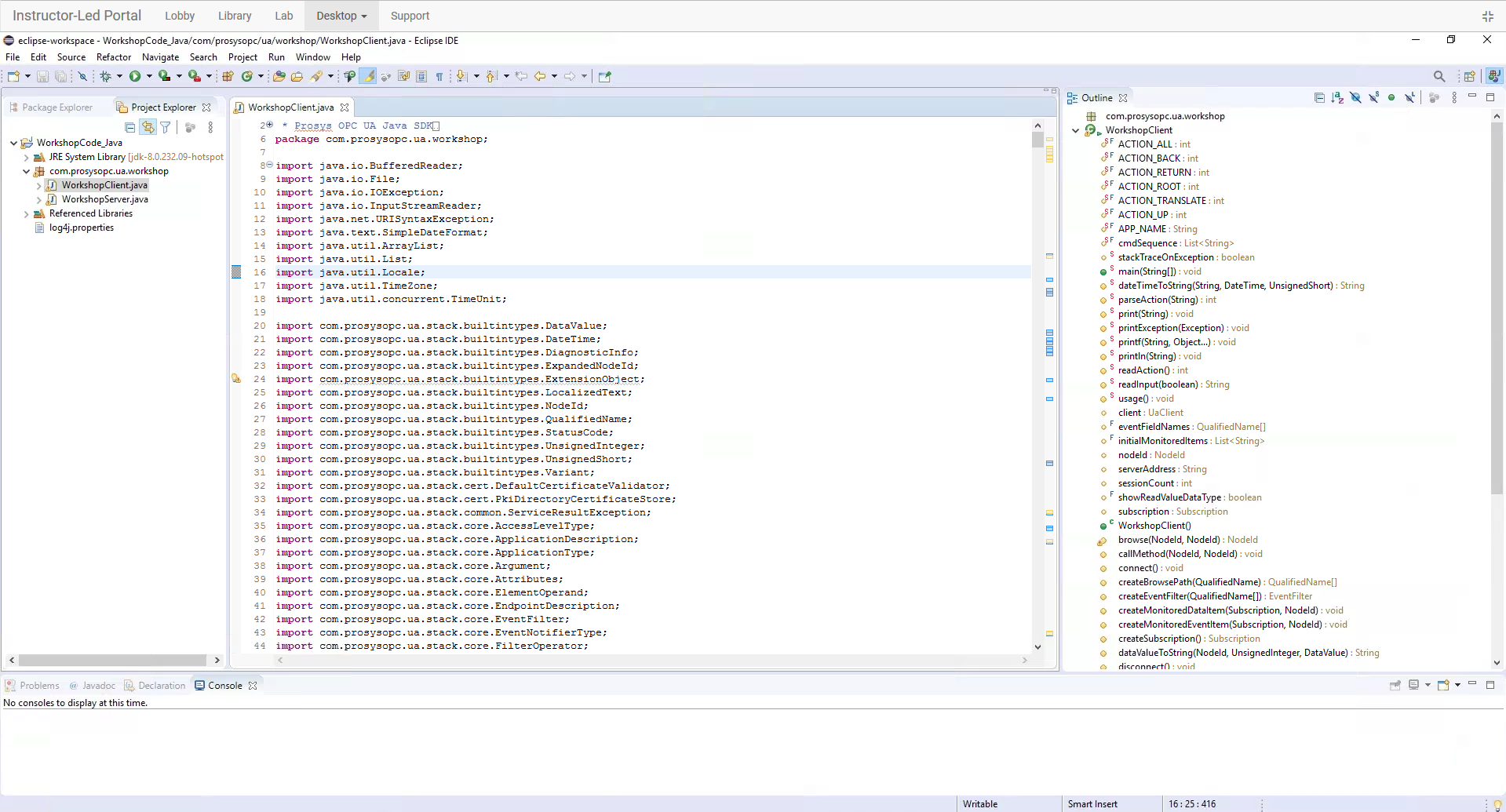Screen dimensions: 1506x812
Task: Go to the portal Lobby link
Action: click(180, 16)
